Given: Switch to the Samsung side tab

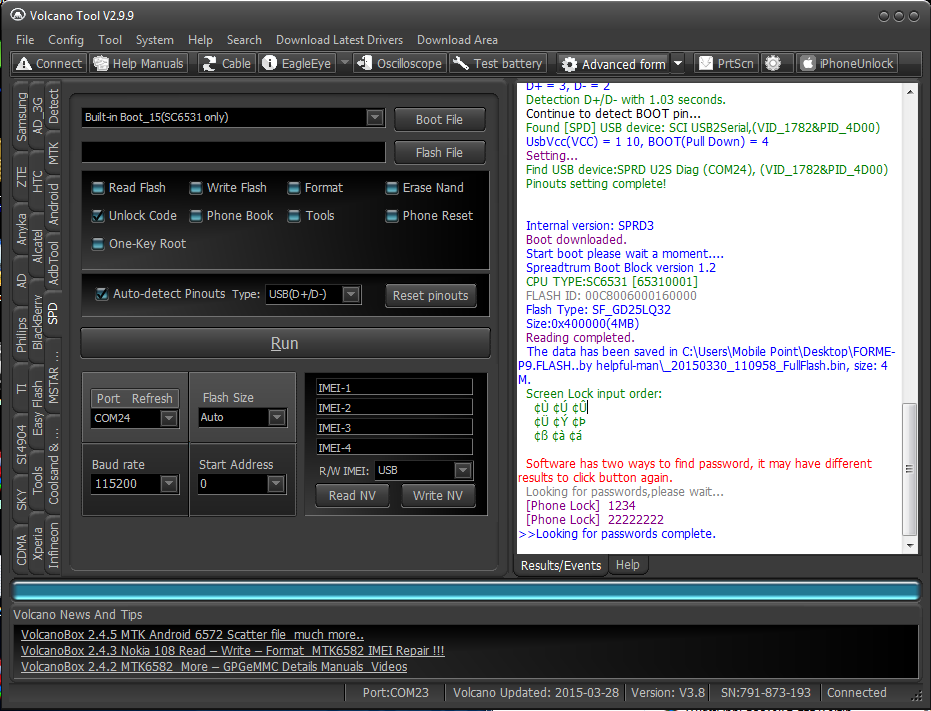Looking at the screenshot, I should coord(21,117).
